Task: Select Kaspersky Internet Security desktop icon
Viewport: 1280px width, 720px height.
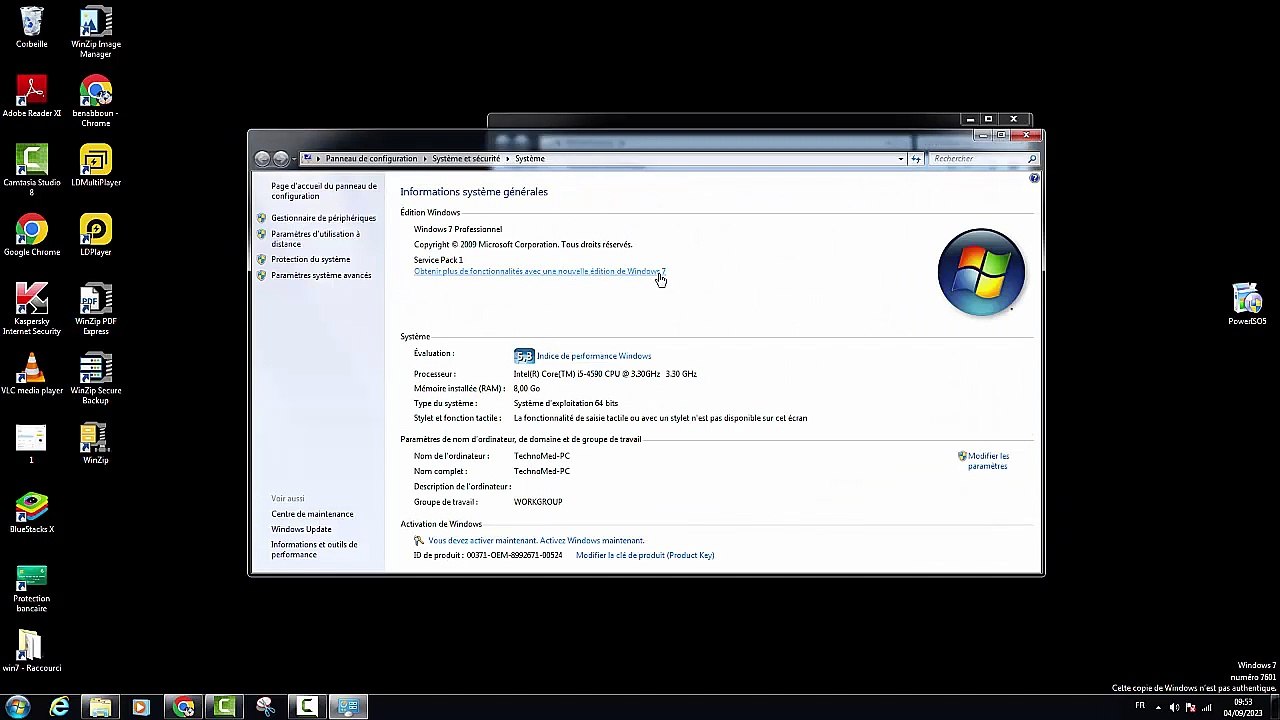Action: [x=32, y=309]
